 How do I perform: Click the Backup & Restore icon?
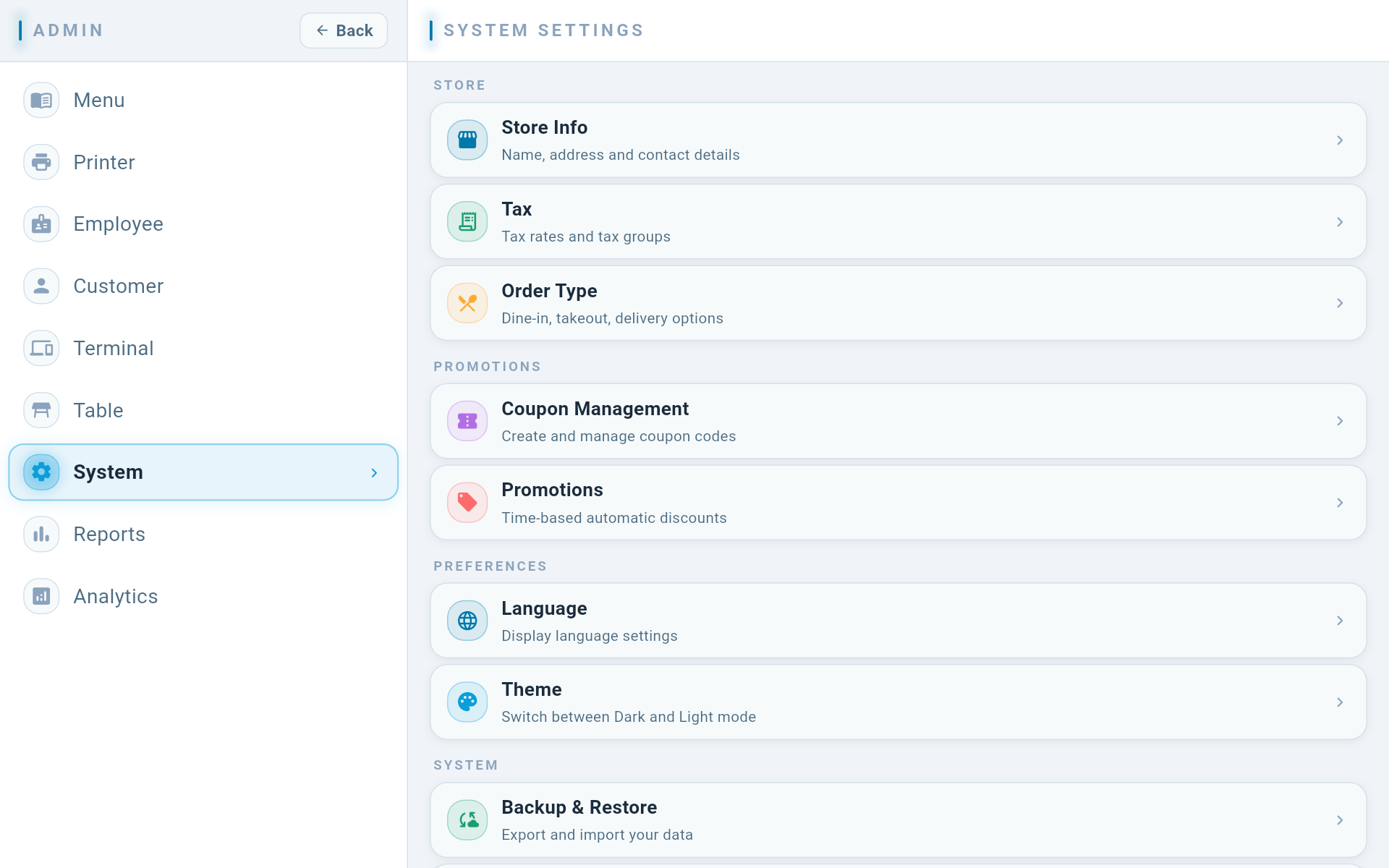coord(467,820)
